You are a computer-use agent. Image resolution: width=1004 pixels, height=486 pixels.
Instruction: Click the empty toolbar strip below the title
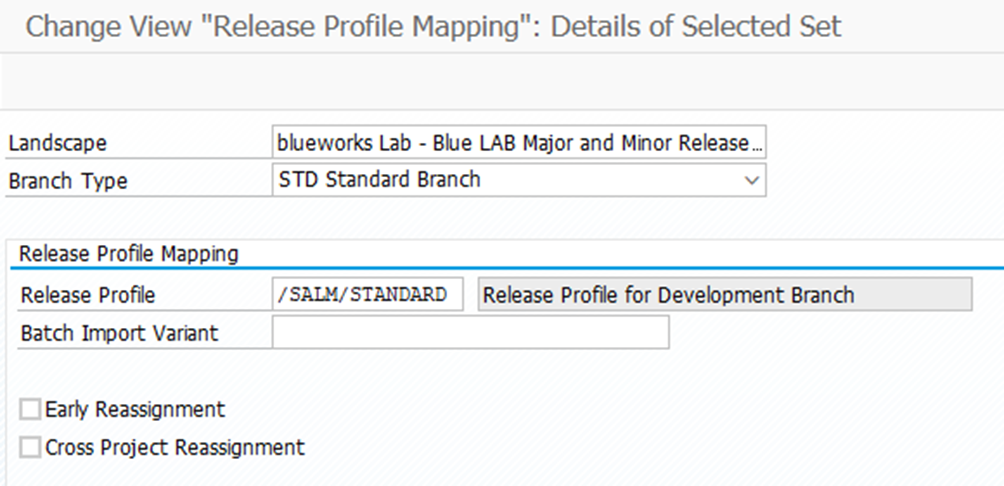500,82
